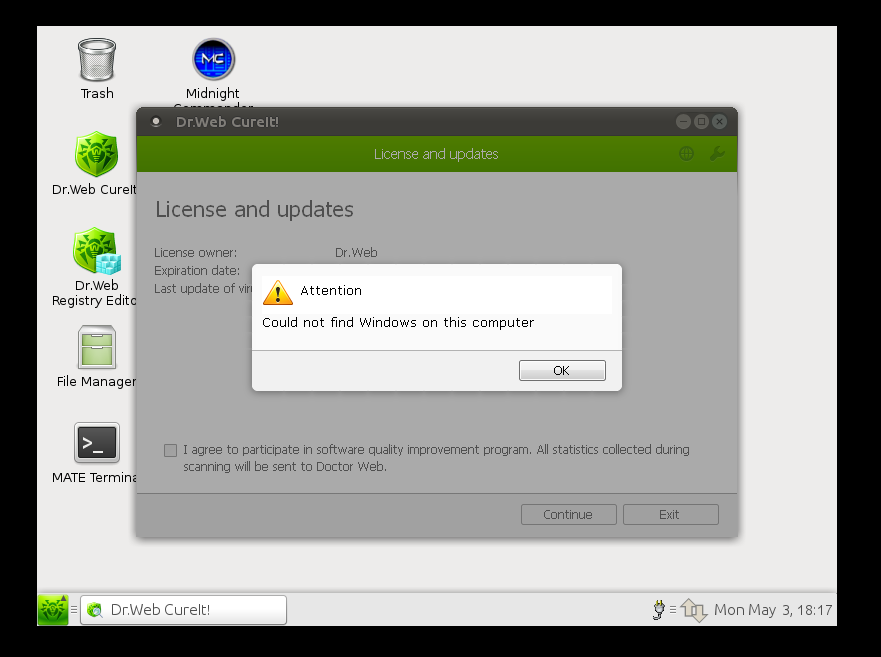881x657 pixels.
Task: Click the network arrows tray icon
Action: [x=694, y=610]
